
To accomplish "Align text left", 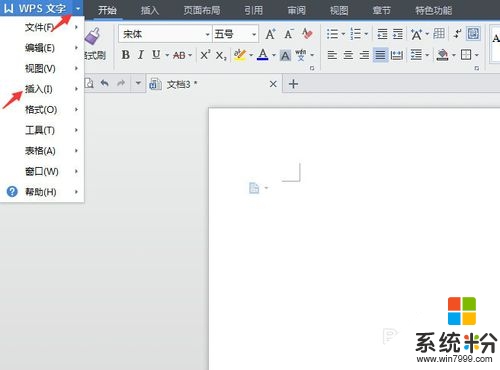I will 332,55.
